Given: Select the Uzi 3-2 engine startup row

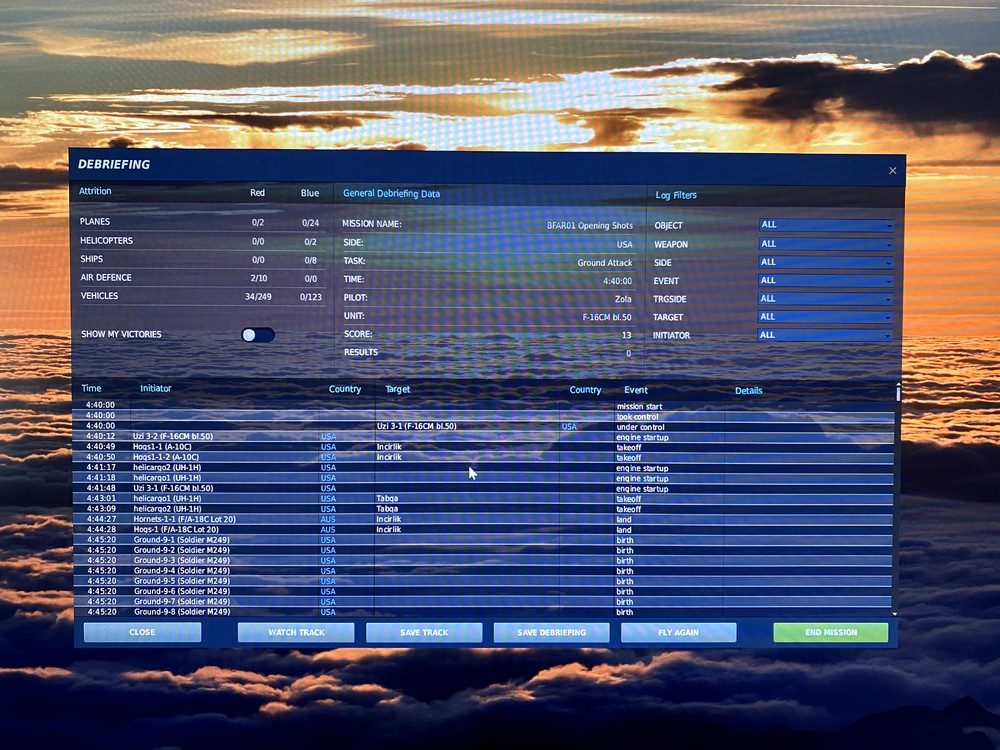Looking at the screenshot, I should pos(485,437).
